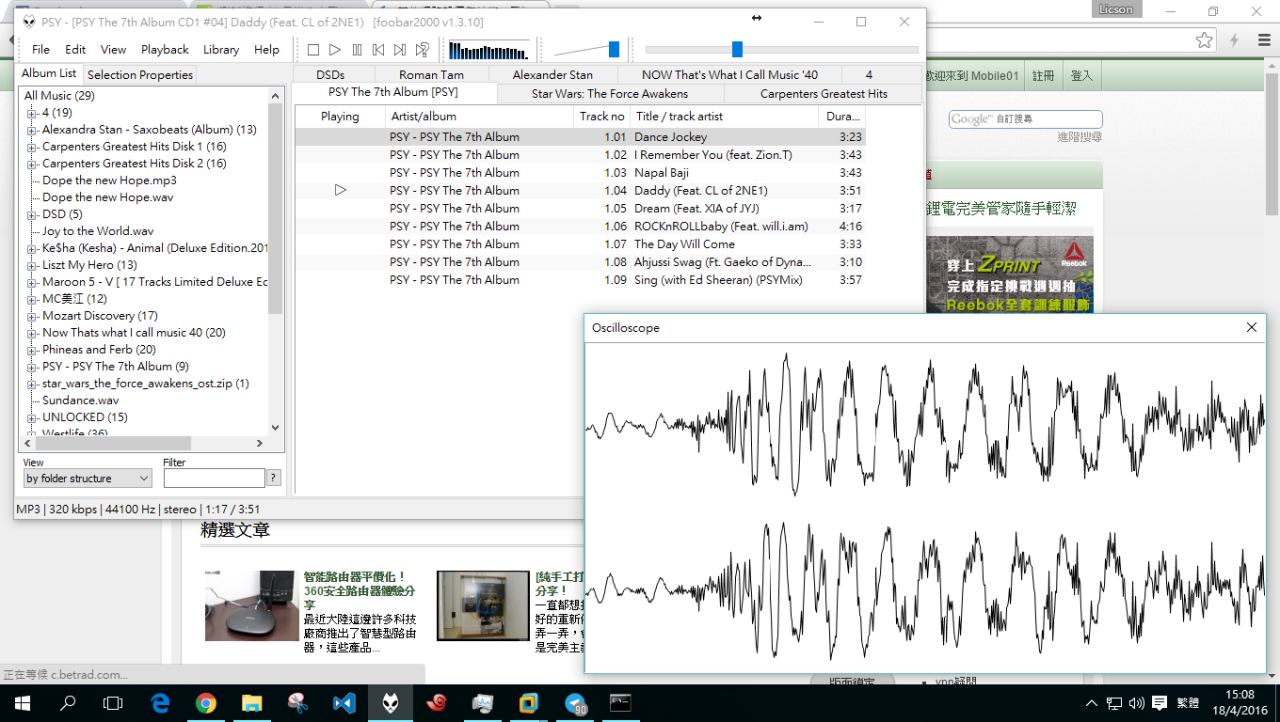This screenshot has width=1280, height=722.
Task: Close the Oscilloscope window
Action: click(1251, 328)
